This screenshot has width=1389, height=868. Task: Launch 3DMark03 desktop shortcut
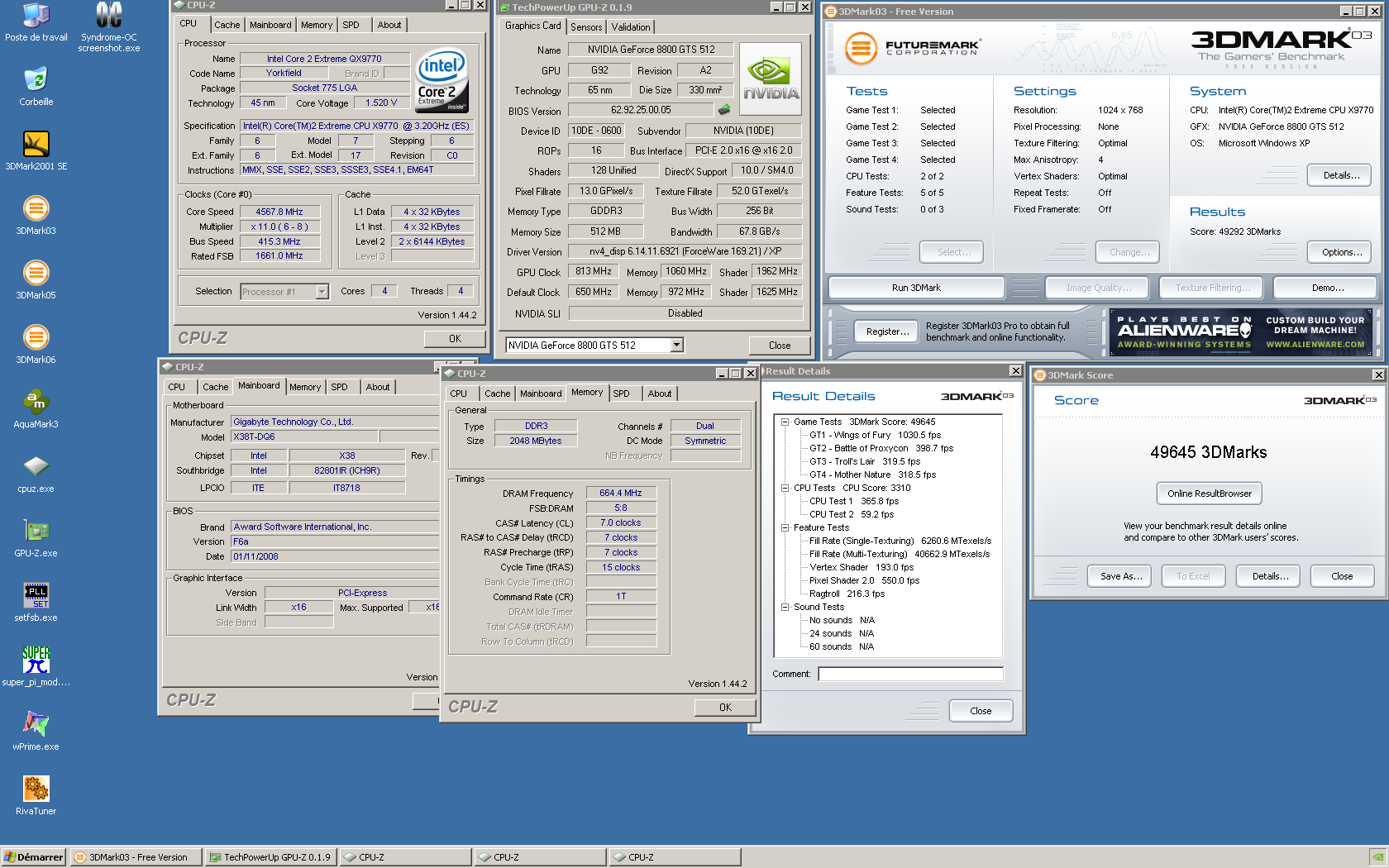coord(36,216)
